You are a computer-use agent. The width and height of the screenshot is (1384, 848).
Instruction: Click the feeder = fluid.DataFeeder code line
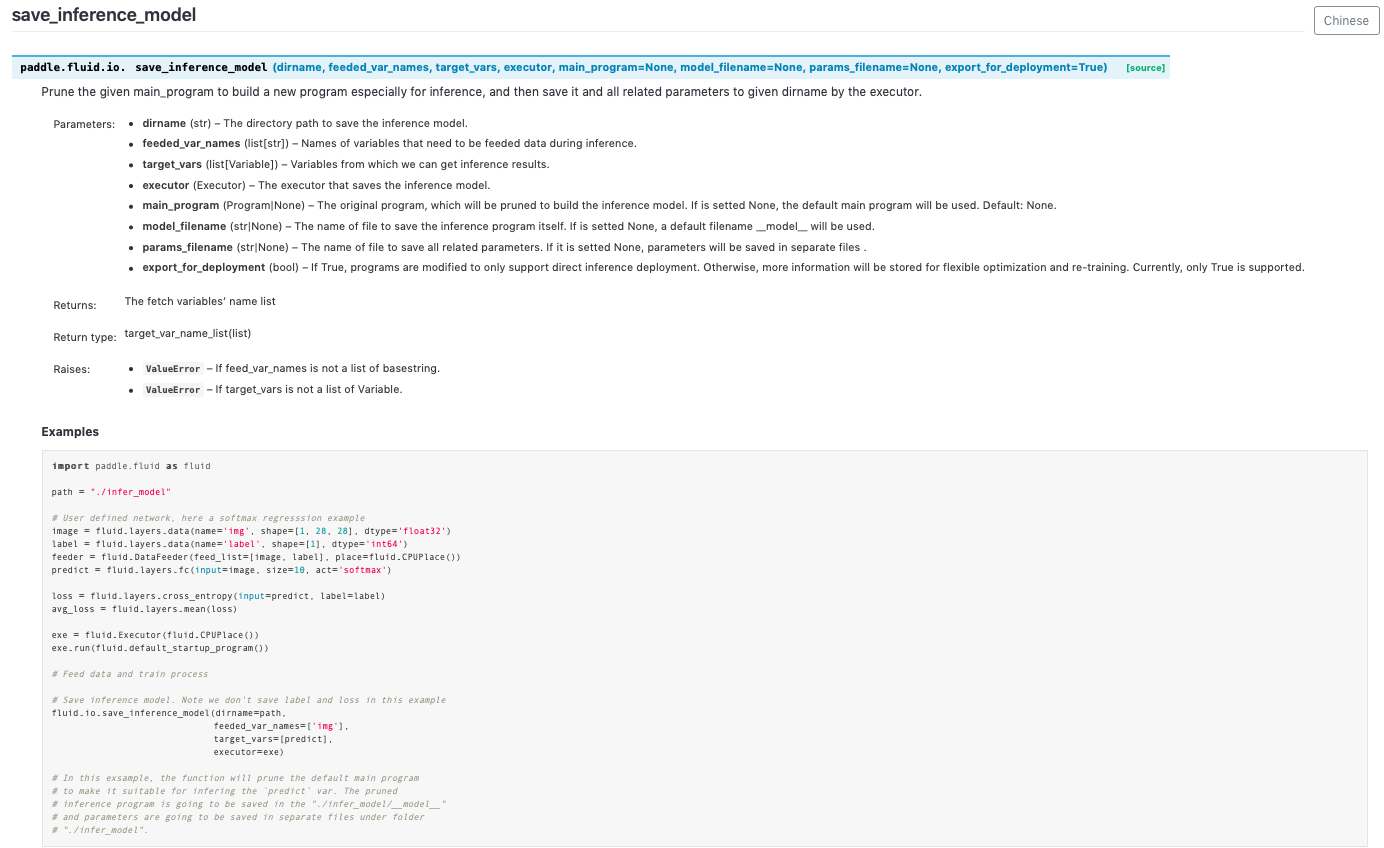point(256,557)
